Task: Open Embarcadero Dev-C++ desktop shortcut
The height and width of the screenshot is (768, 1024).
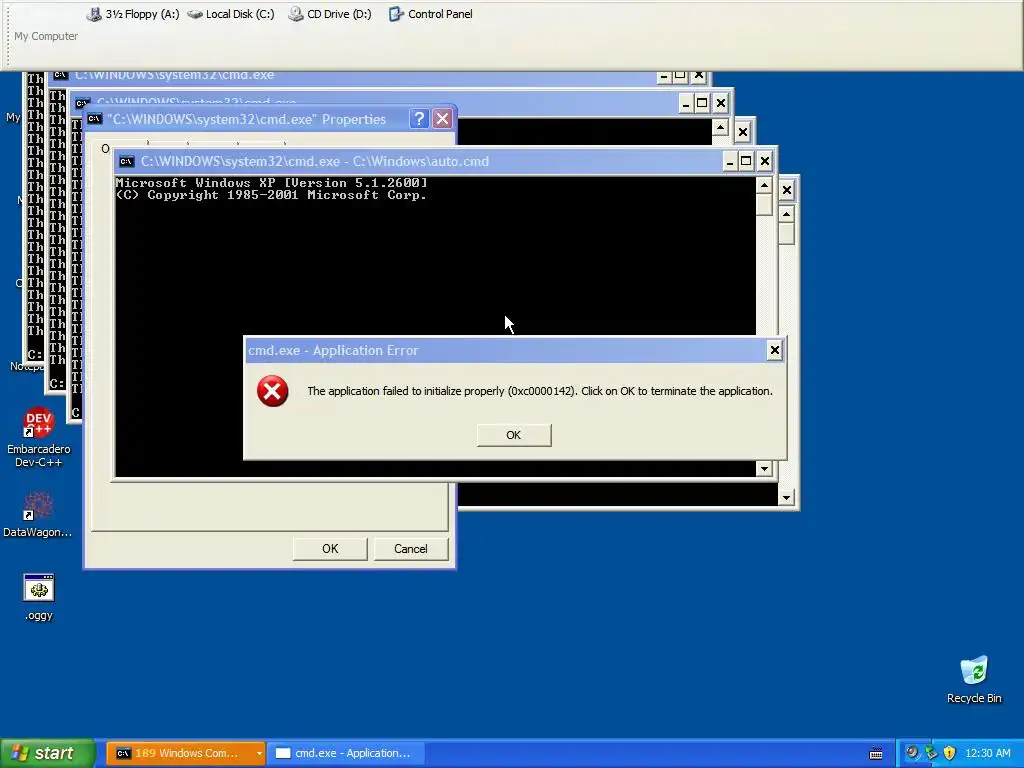Action: coord(39,437)
